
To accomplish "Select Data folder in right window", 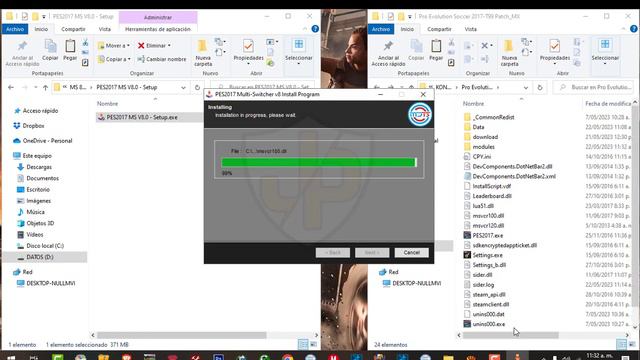I will 478,127.
